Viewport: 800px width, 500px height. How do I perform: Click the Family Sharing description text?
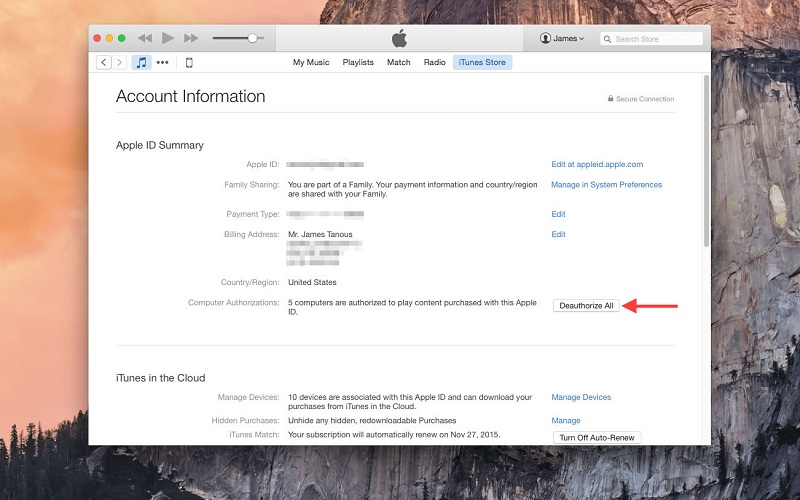point(412,189)
